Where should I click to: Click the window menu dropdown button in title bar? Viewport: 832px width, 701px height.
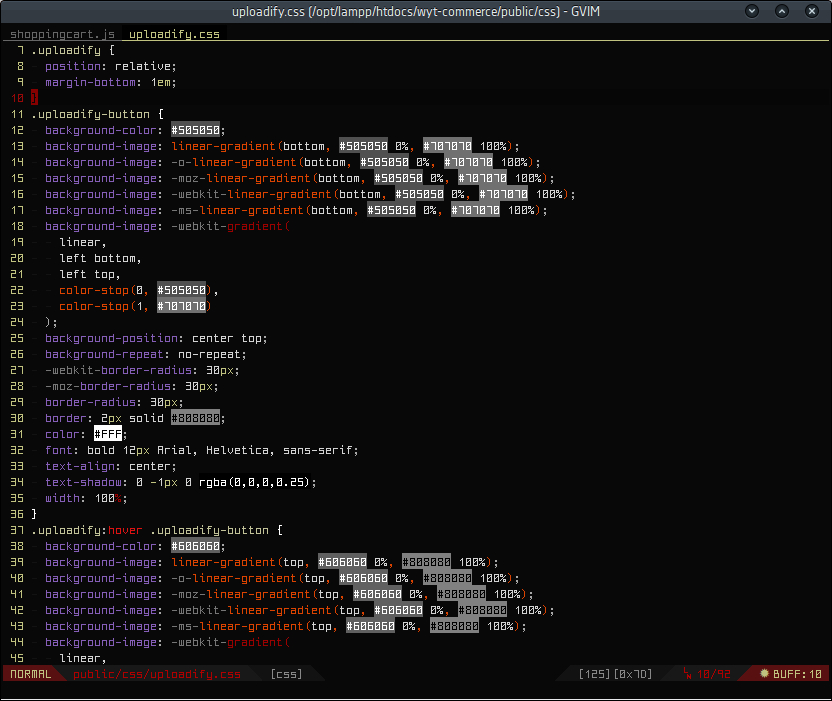tap(752, 11)
